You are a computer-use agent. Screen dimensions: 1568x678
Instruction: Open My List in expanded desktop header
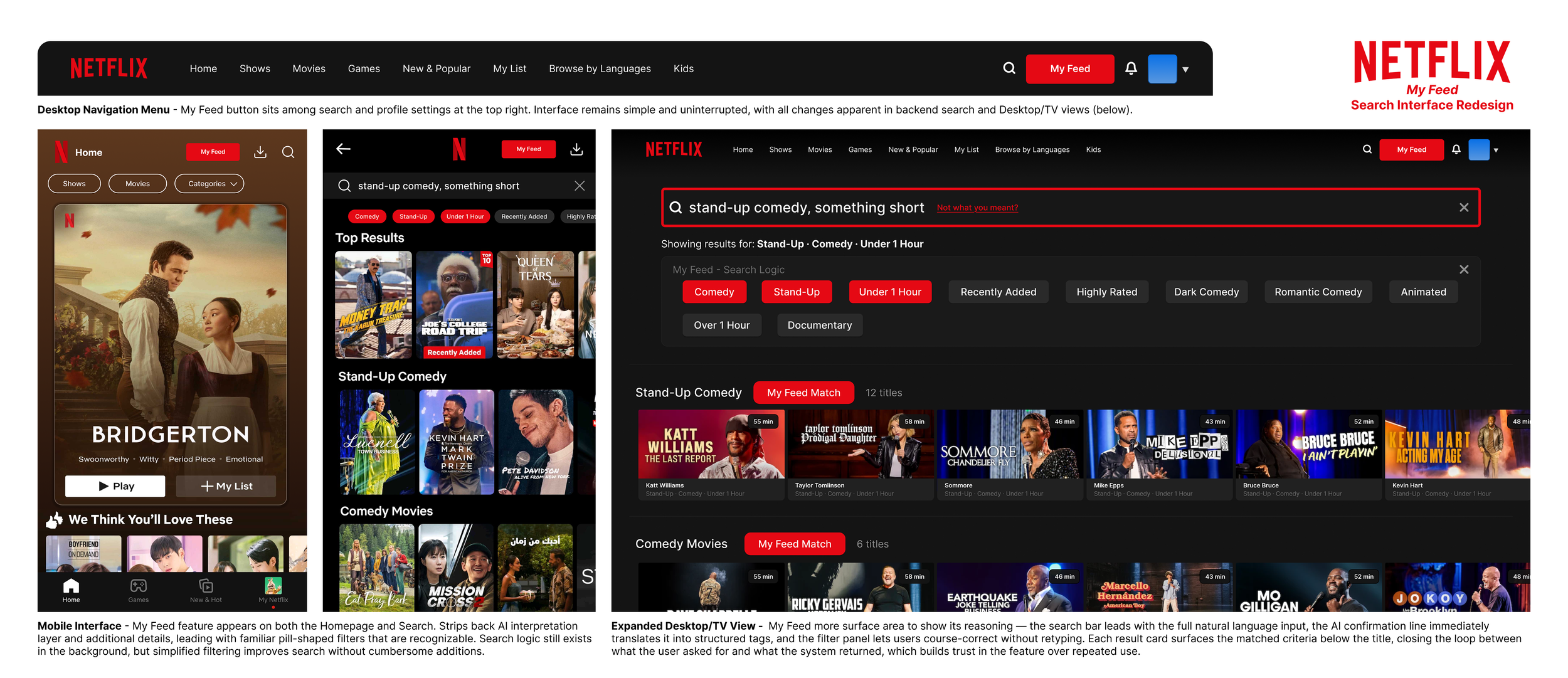967,149
